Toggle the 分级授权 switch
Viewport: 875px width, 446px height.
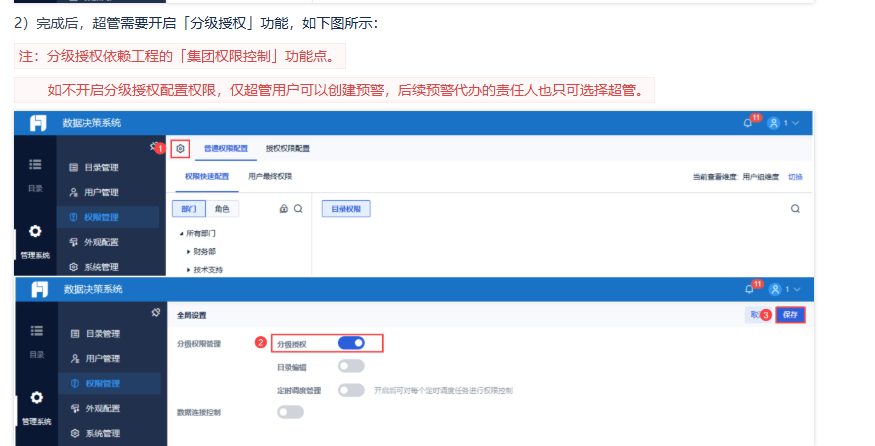click(351, 343)
